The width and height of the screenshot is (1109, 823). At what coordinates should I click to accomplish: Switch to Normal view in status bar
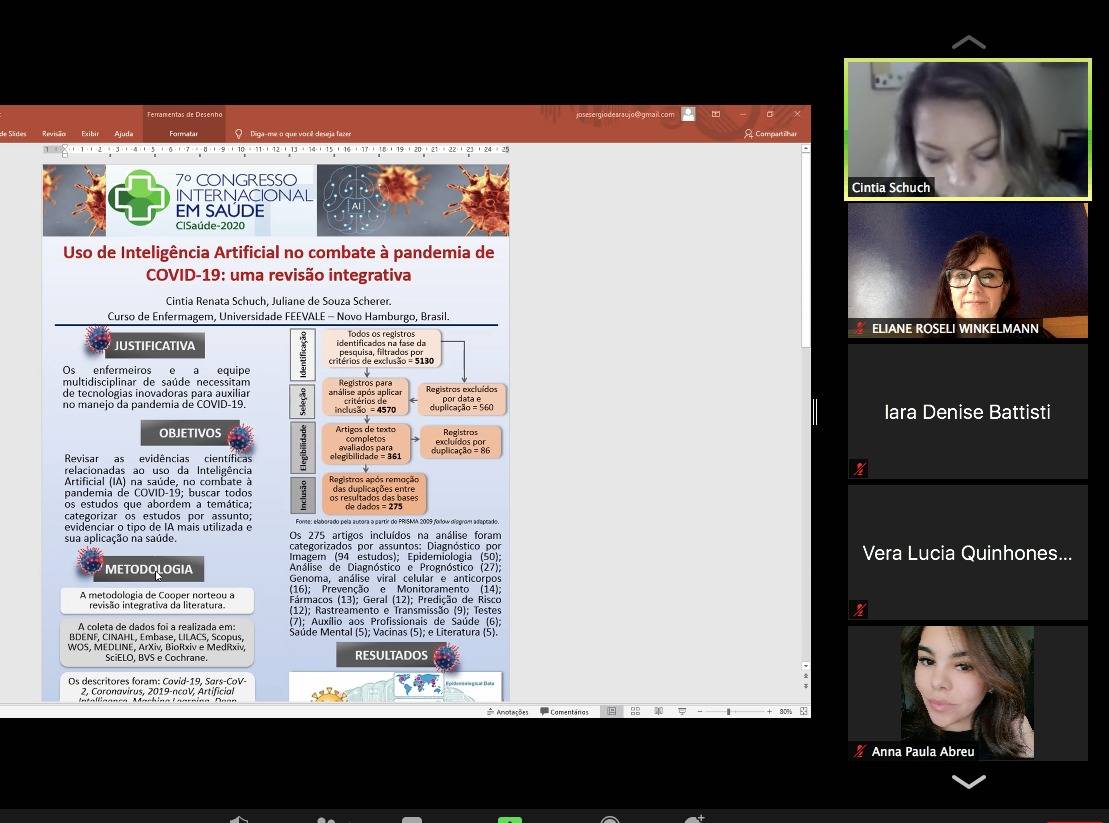point(611,712)
